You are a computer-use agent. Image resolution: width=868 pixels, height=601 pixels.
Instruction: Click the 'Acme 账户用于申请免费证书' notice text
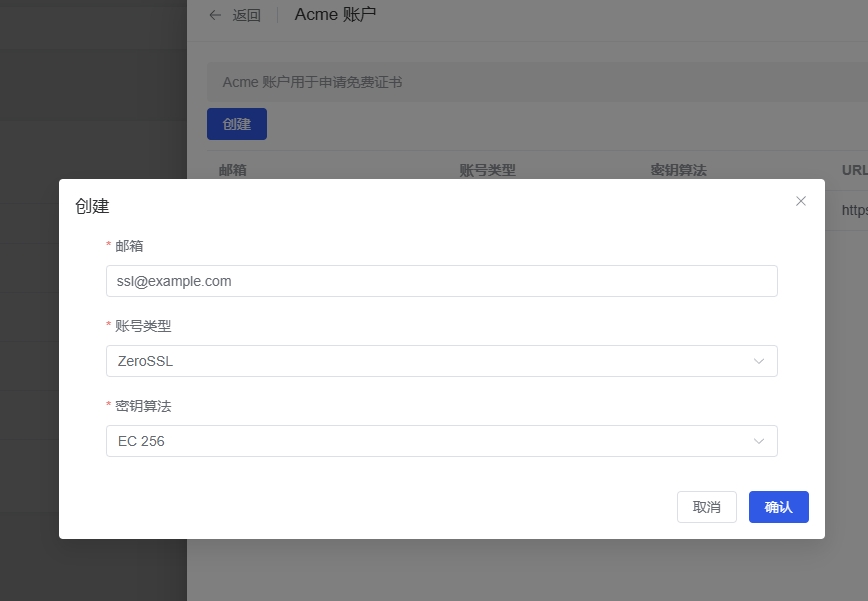(x=312, y=82)
